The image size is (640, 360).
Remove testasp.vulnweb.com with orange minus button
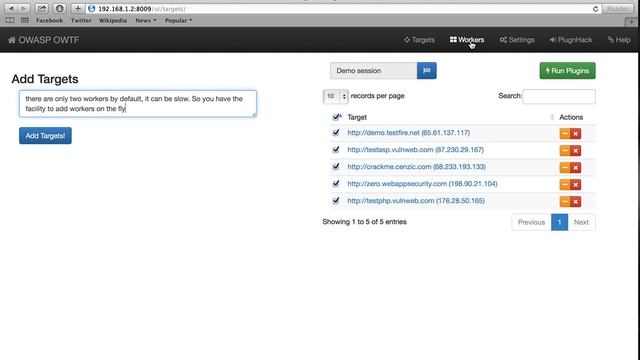(564, 151)
